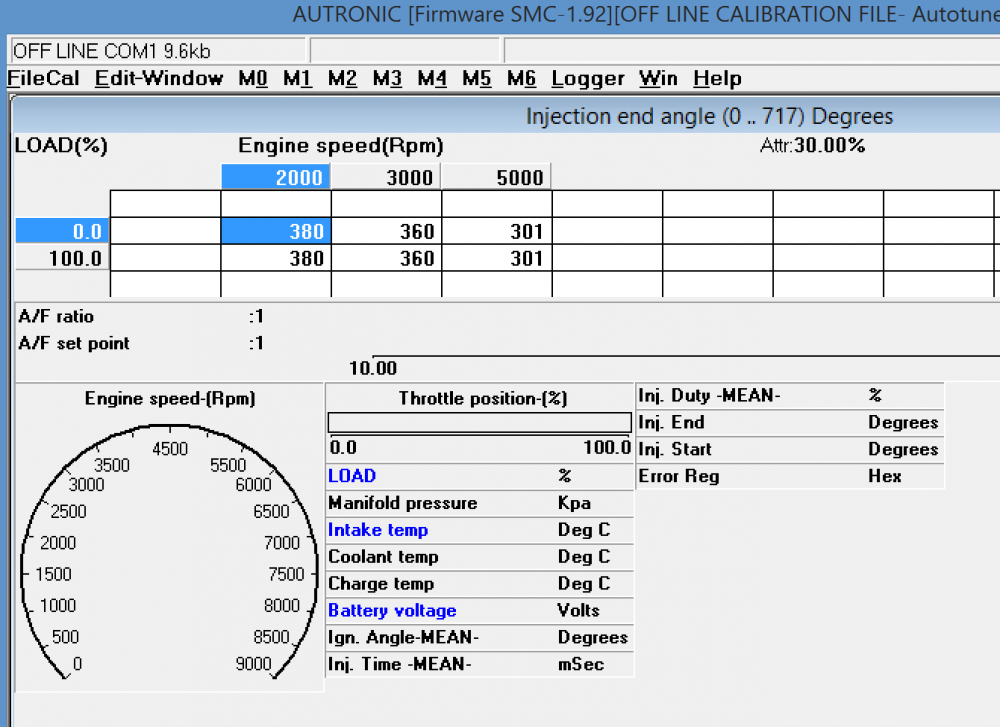Screen dimensions: 1000x727
Task: Click the 10.00 scale value
Action: [x=373, y=368]
